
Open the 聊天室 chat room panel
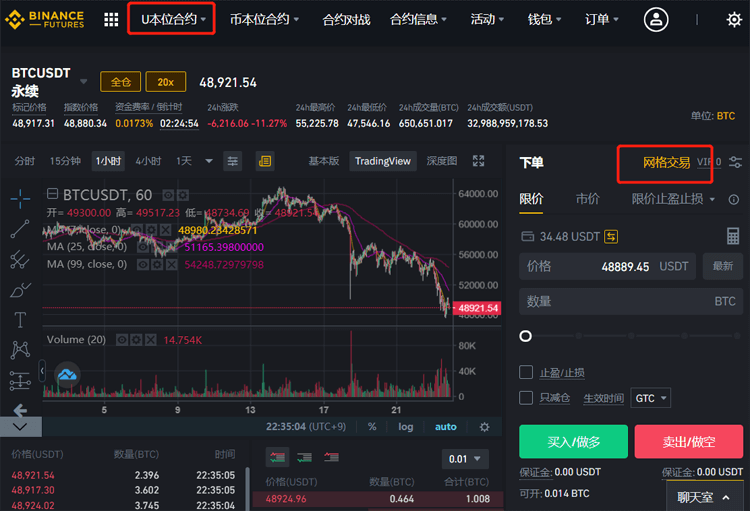(703, 497)
